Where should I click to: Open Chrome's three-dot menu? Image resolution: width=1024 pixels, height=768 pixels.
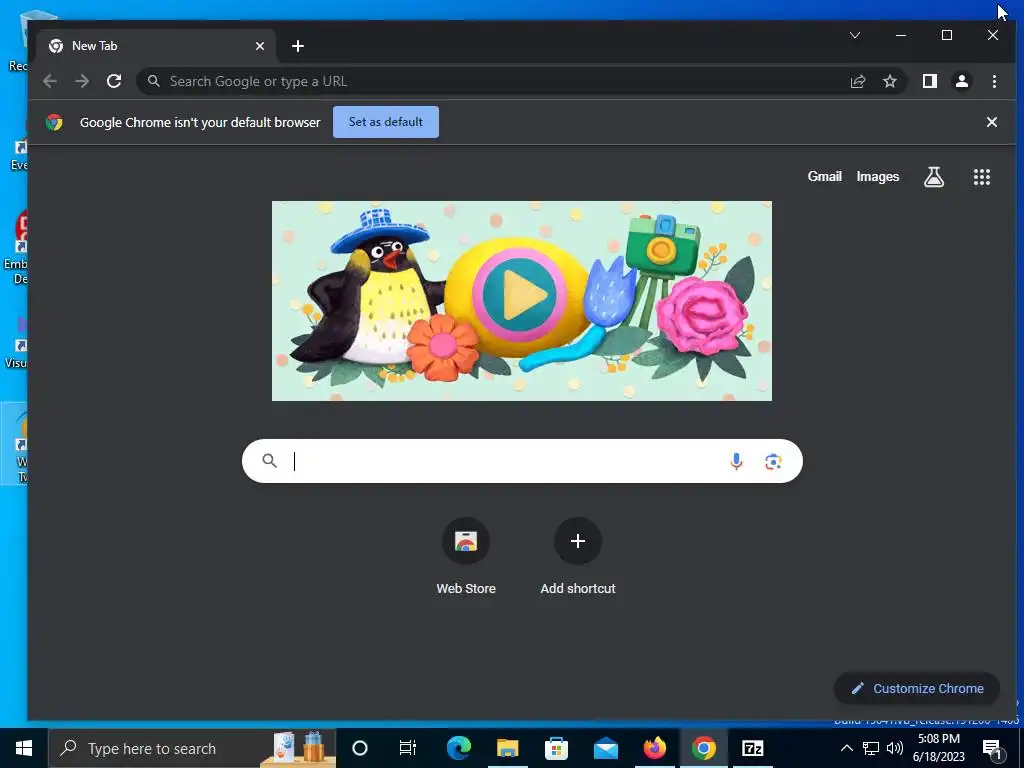tap(994, 81)
